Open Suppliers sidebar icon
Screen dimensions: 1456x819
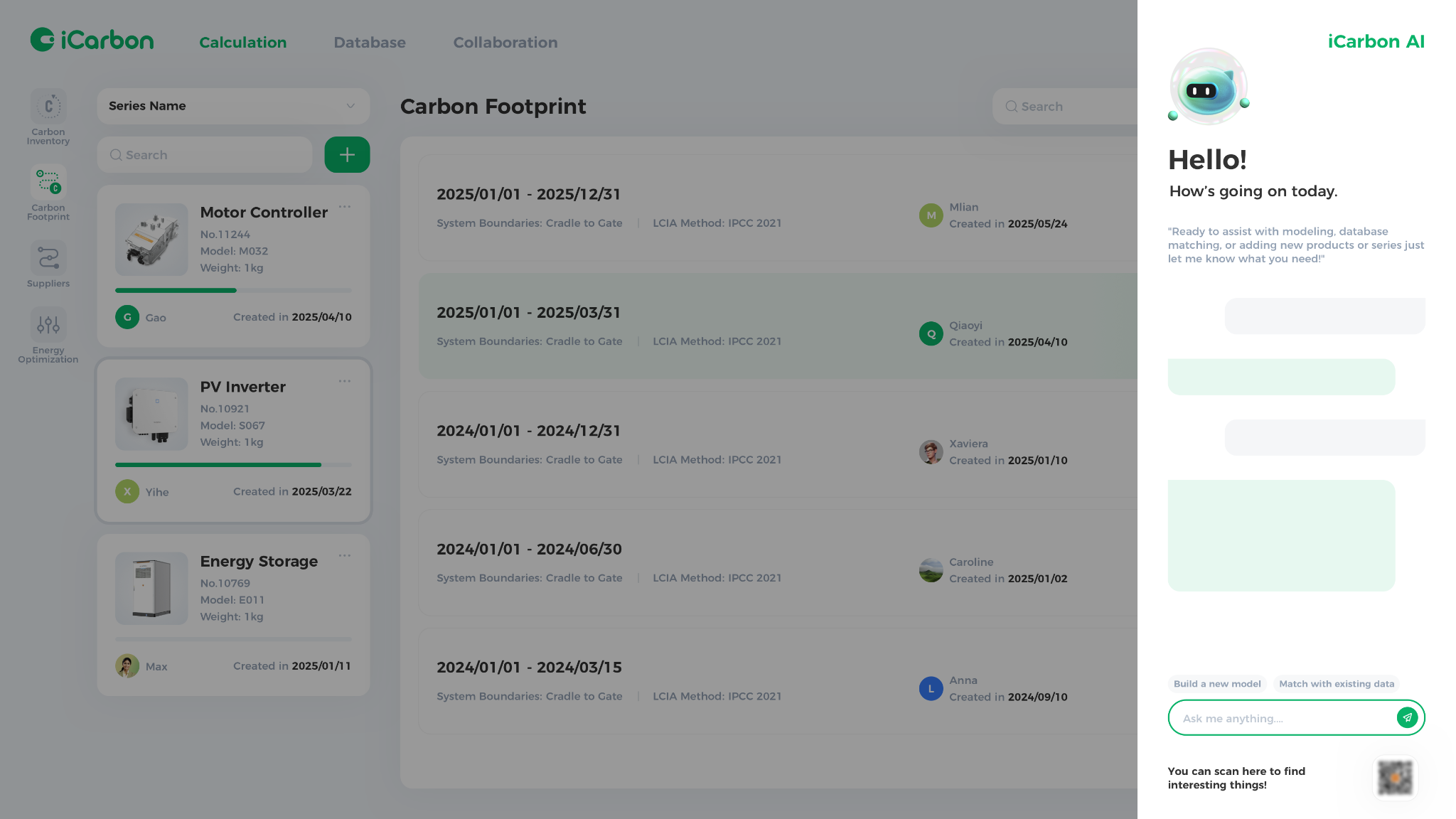[48, 258]
